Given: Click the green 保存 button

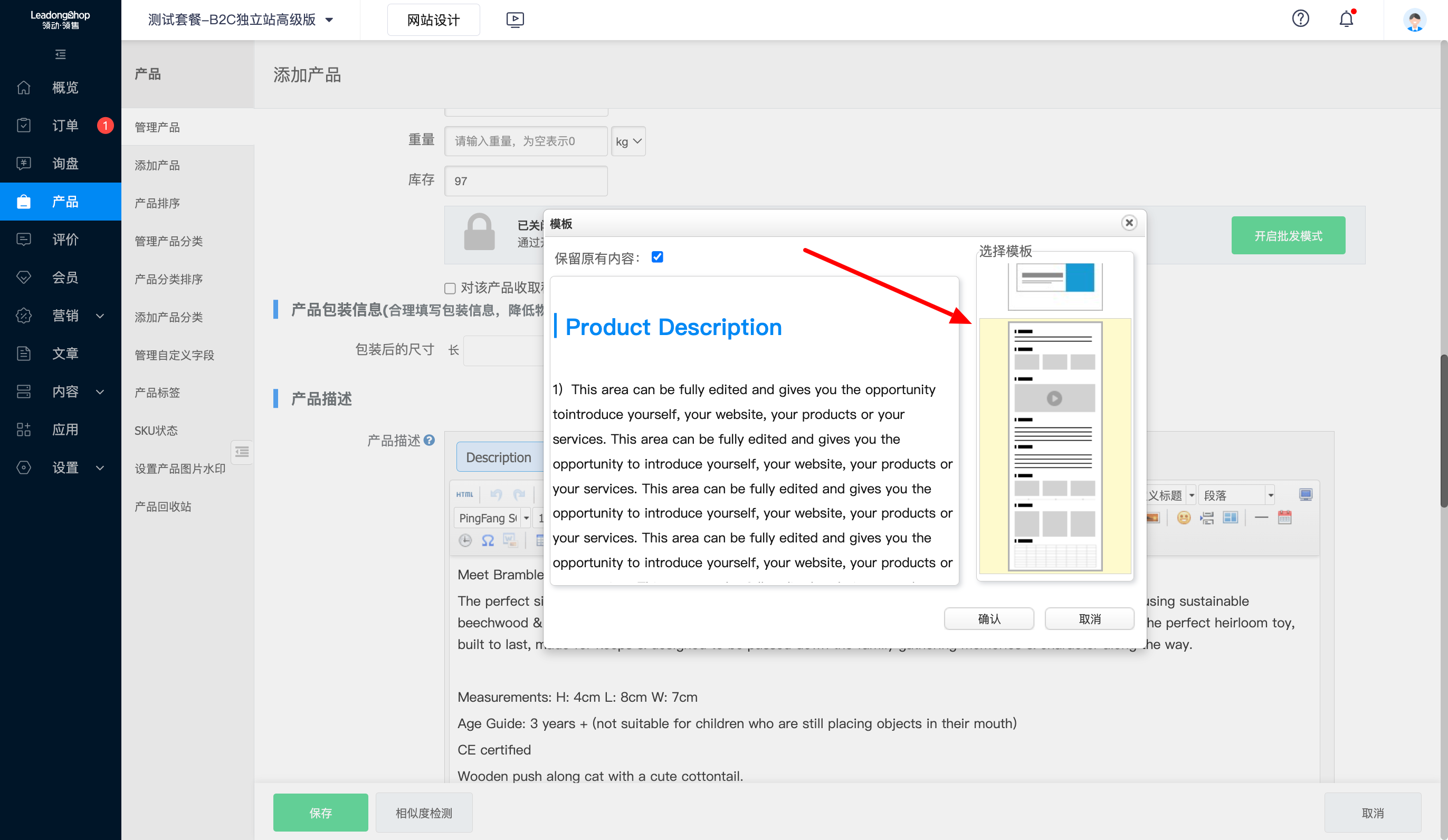Looking at the screenshot, I should click(x=320, y=813).
